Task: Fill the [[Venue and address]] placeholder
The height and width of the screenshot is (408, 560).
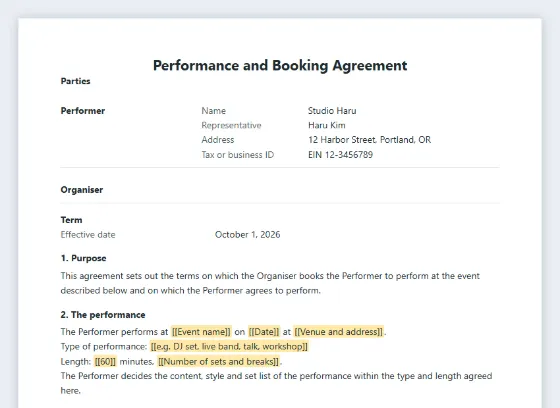Action: pos(339,332)
